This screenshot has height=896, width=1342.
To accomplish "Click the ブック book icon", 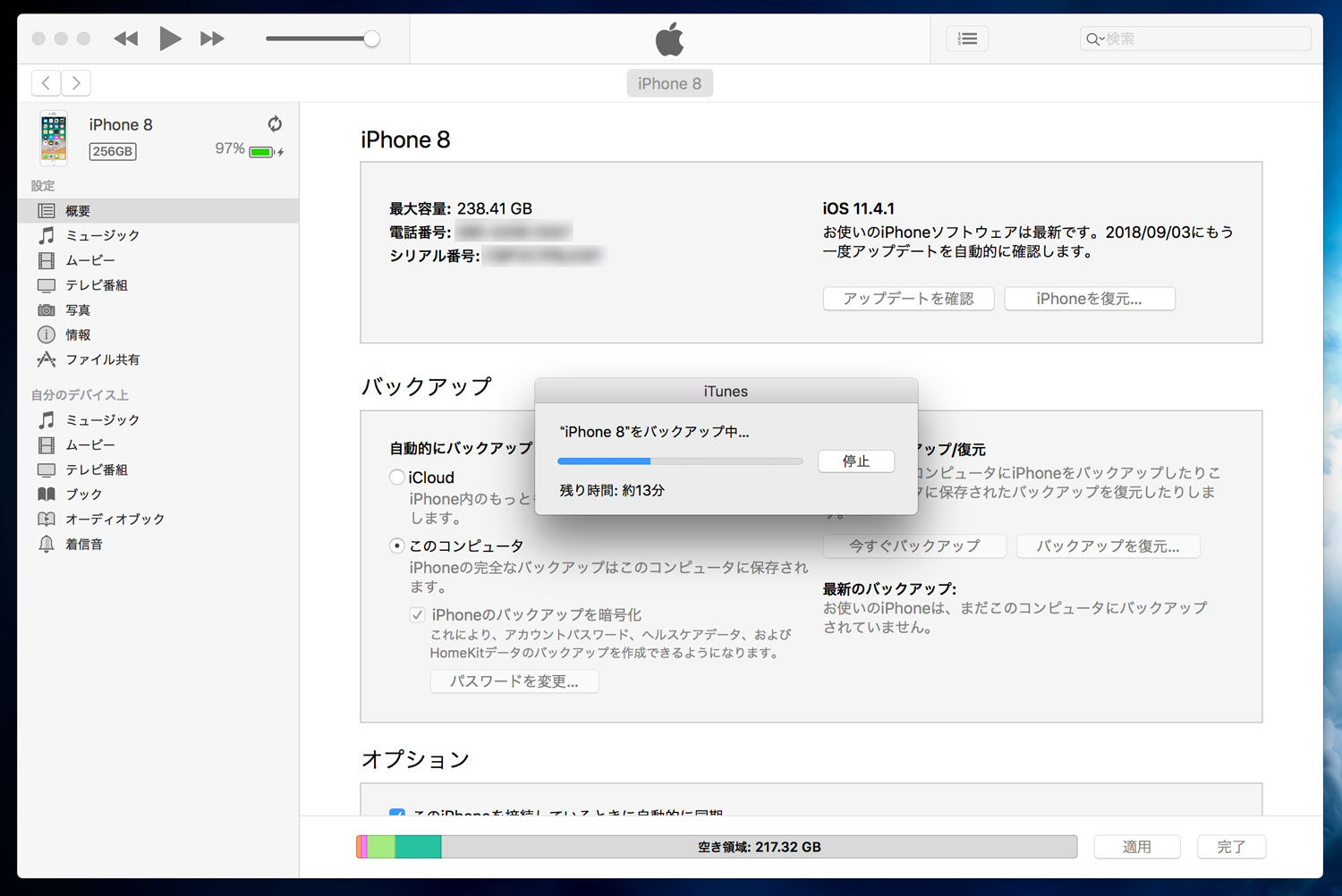I will click(x=47, y=494).
